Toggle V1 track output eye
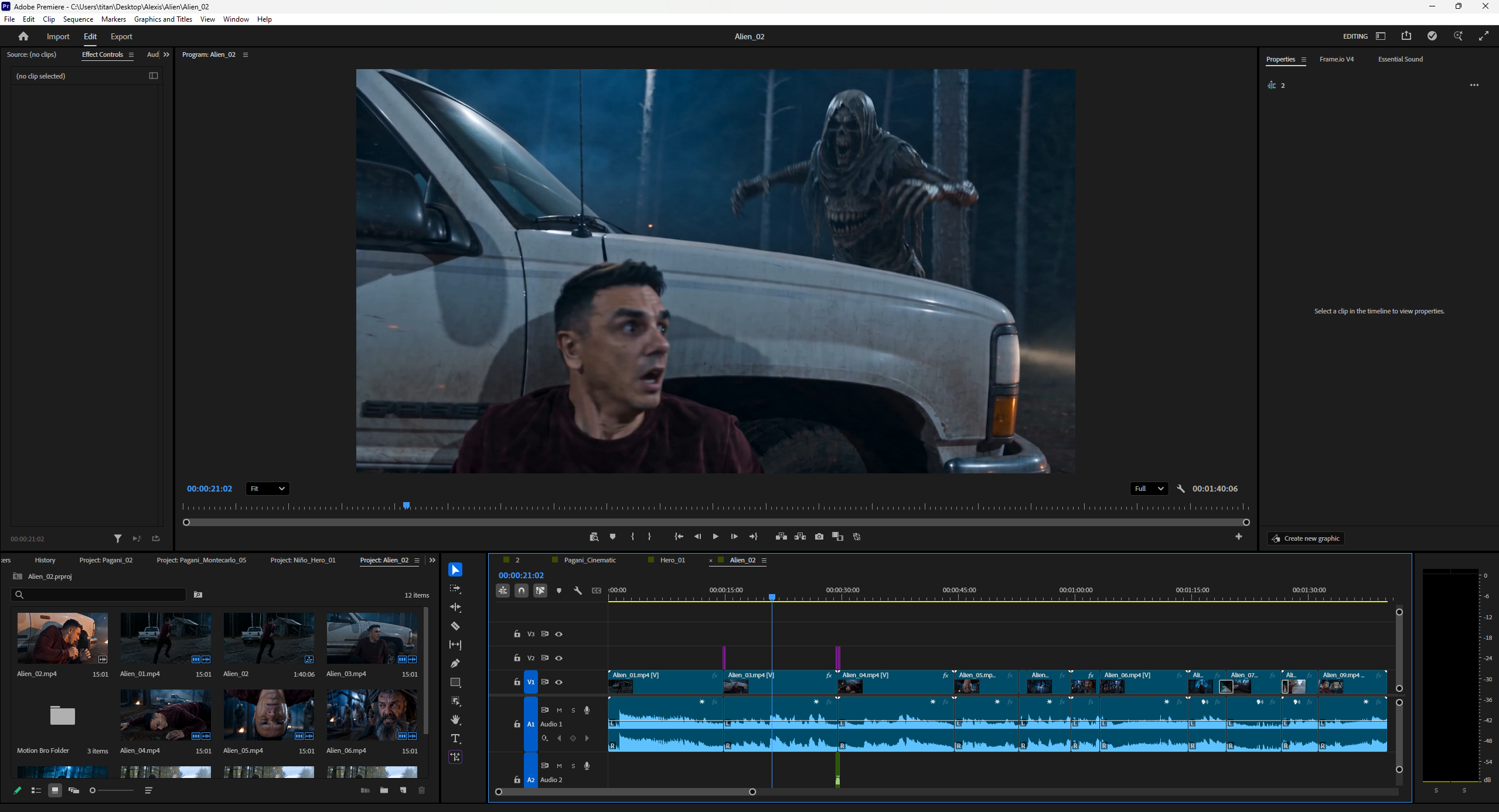Viewport: 1499px width, 812px height. click(x=559, y=682)
